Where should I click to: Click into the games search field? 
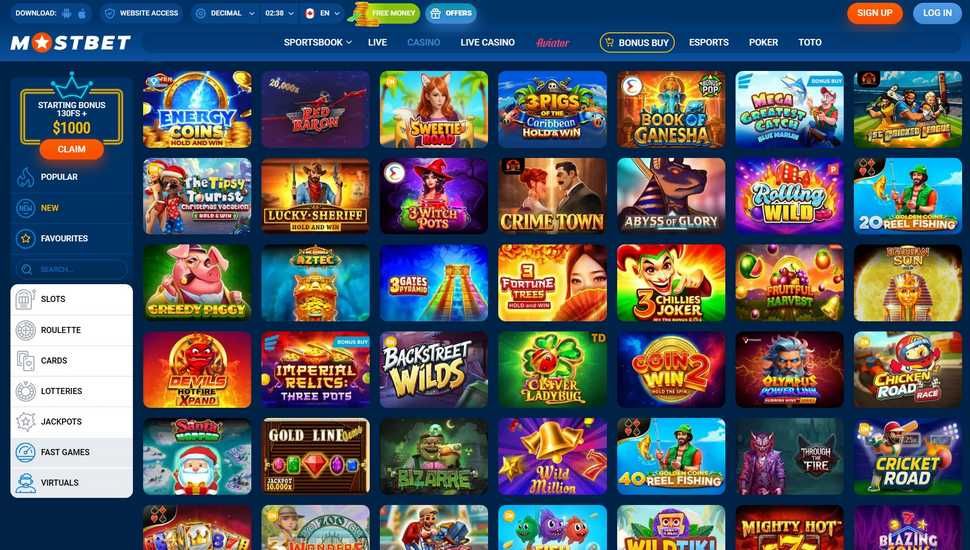pos(72,269)
